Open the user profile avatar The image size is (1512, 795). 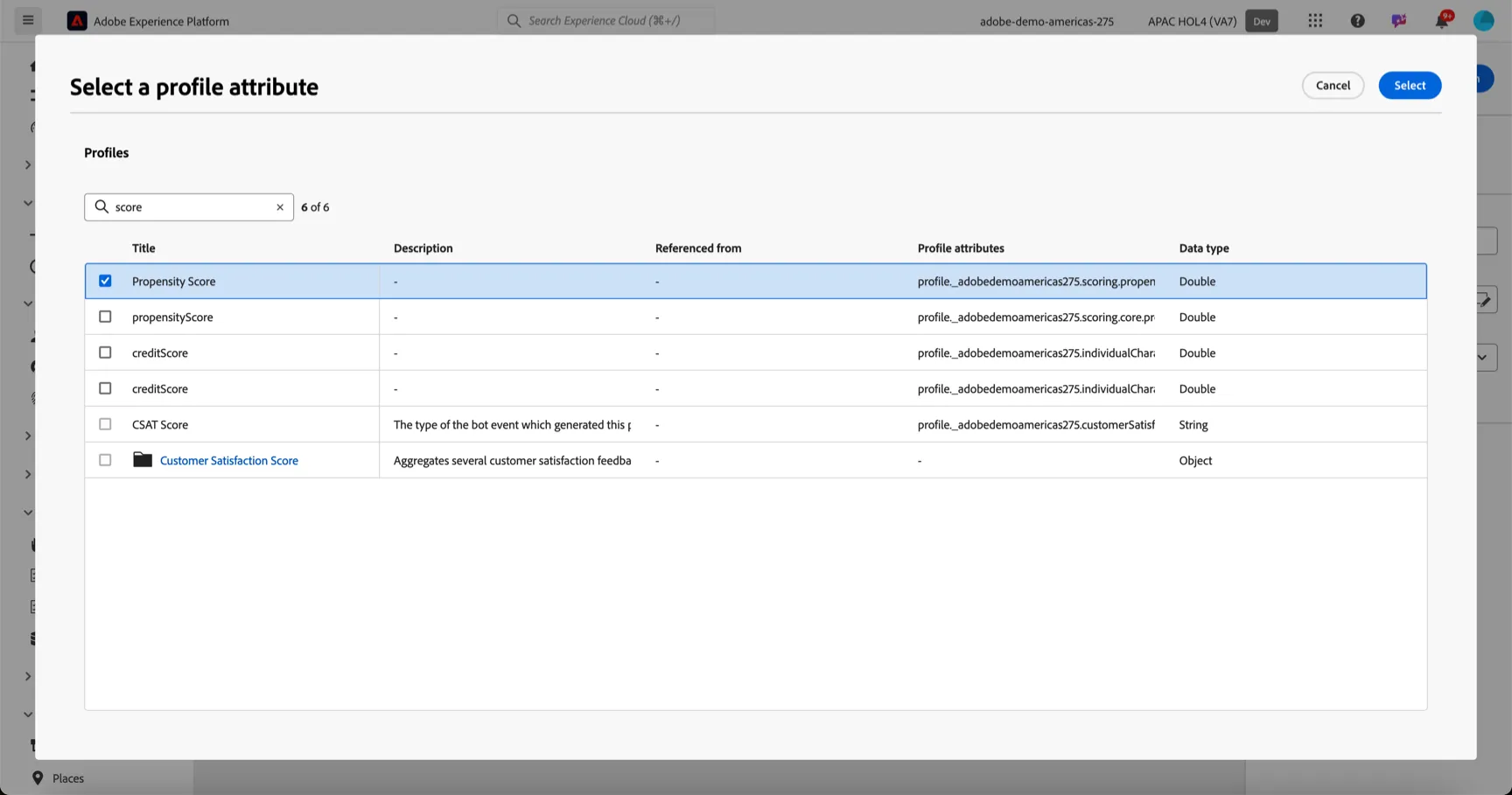(1483, 21)
